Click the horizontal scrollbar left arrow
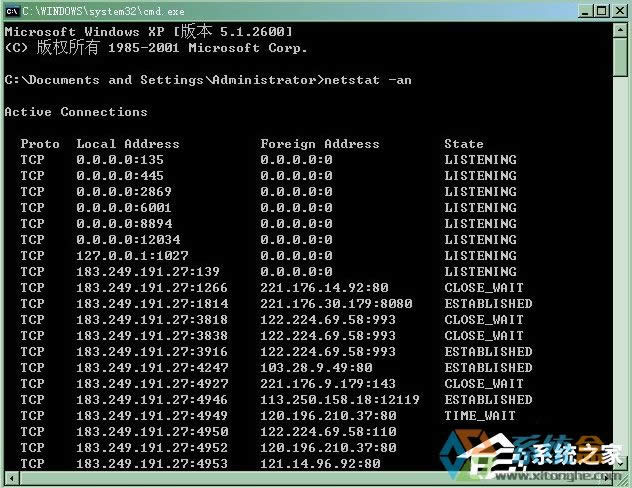Image resolution: width=632 pixels, height=488 pixels. click(x=12, y=479)
